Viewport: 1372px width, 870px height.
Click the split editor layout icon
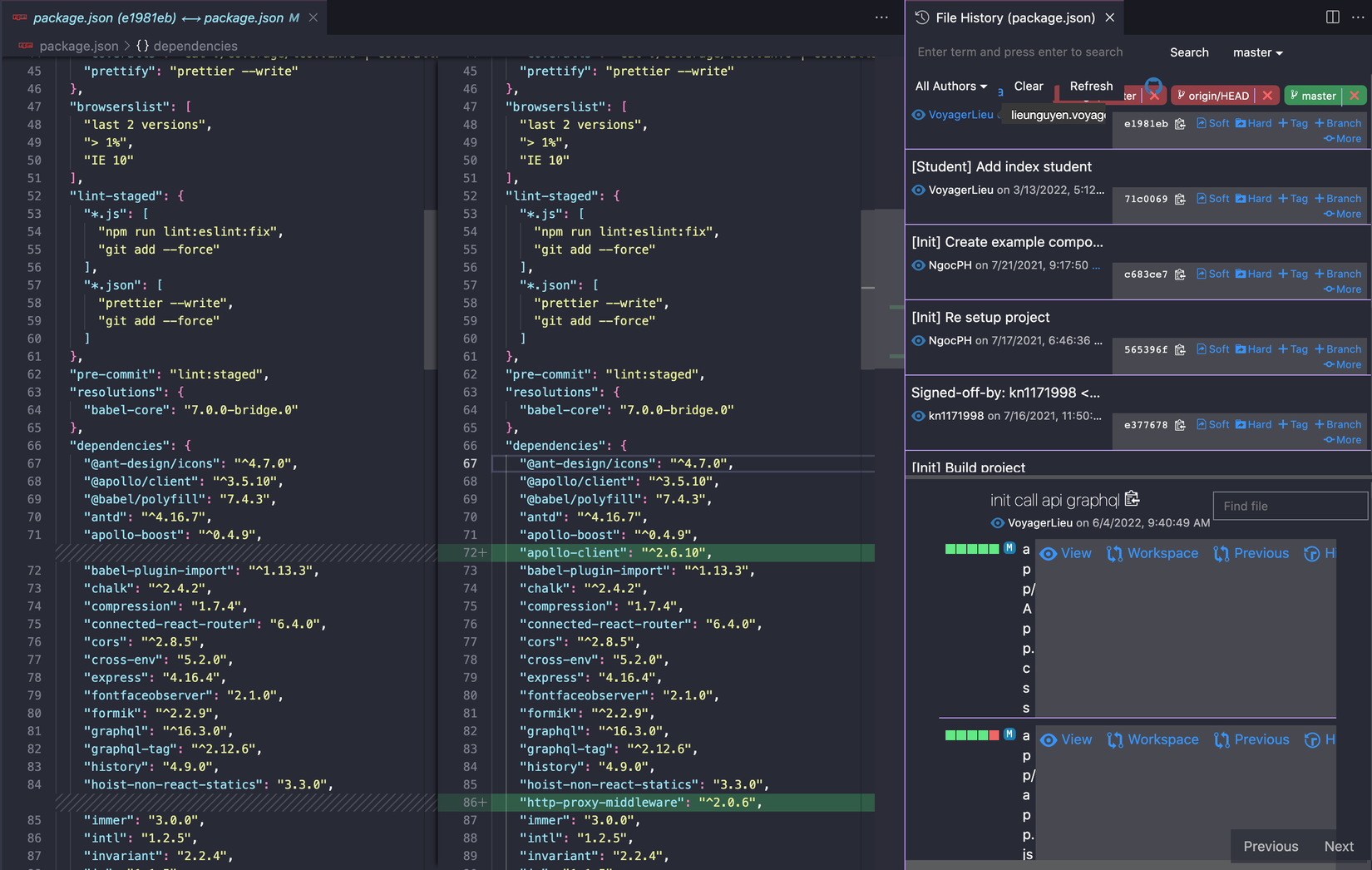coord(1332,17)
